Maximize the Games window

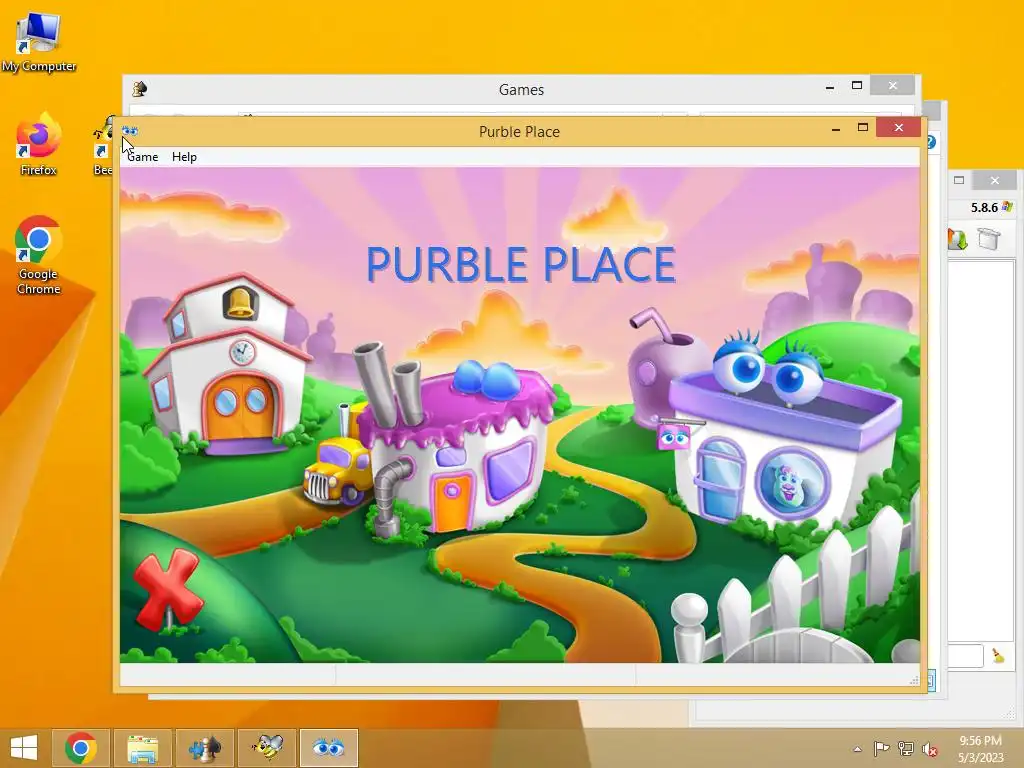coord(857,86)
